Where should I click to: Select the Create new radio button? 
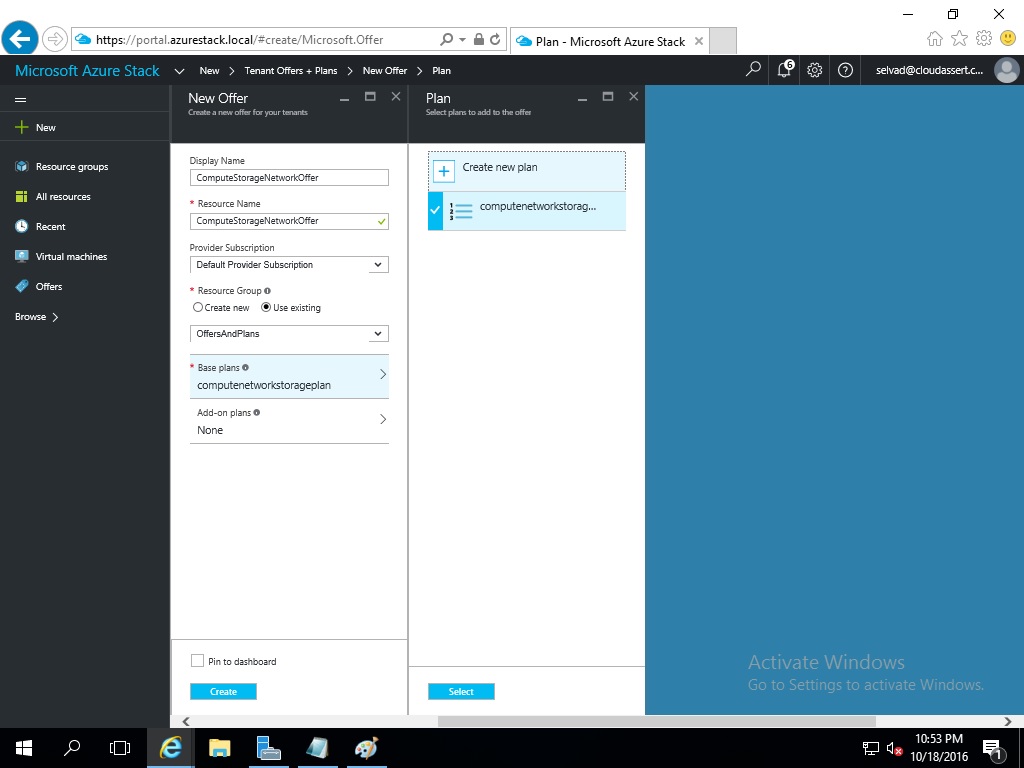(x=198, y=307)
